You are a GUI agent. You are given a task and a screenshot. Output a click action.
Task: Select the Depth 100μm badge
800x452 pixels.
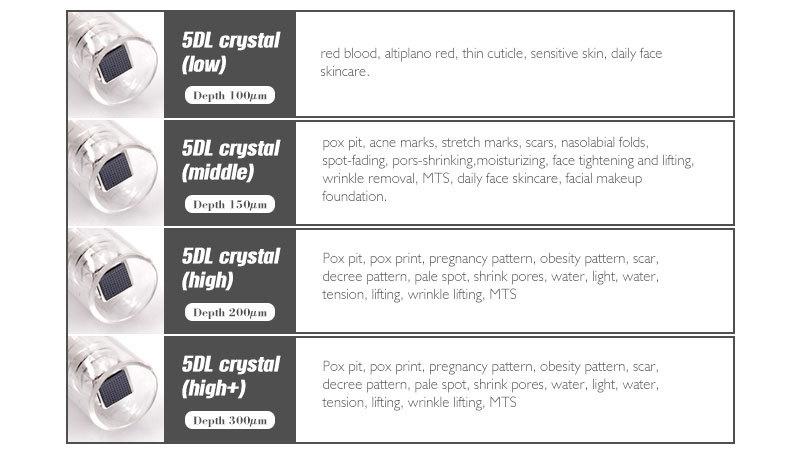point(230,95)
